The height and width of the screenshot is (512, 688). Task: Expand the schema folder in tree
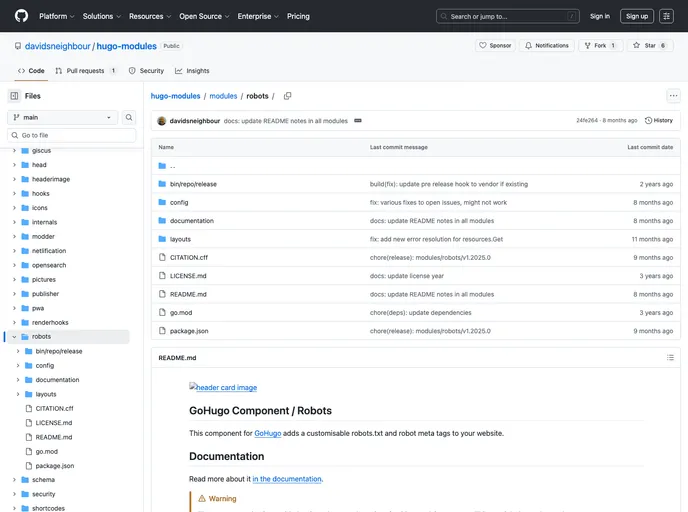(x=14, y=480)
